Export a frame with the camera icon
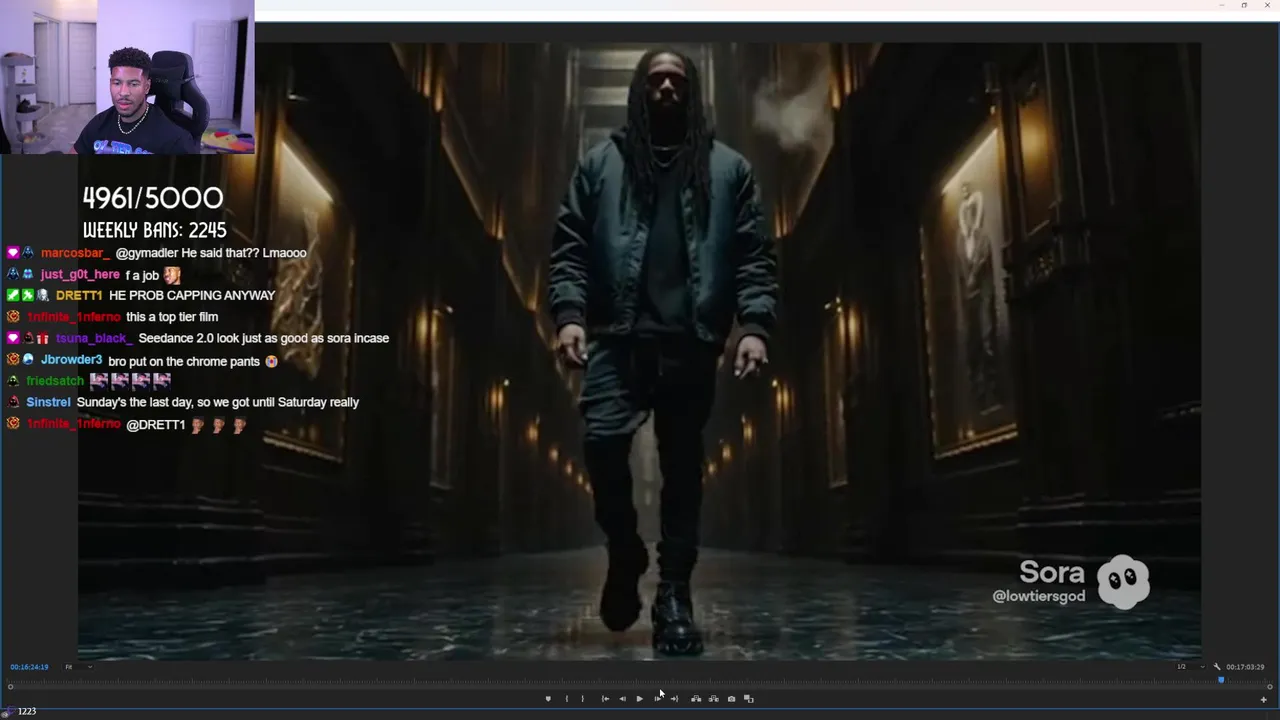 (731, 699)
